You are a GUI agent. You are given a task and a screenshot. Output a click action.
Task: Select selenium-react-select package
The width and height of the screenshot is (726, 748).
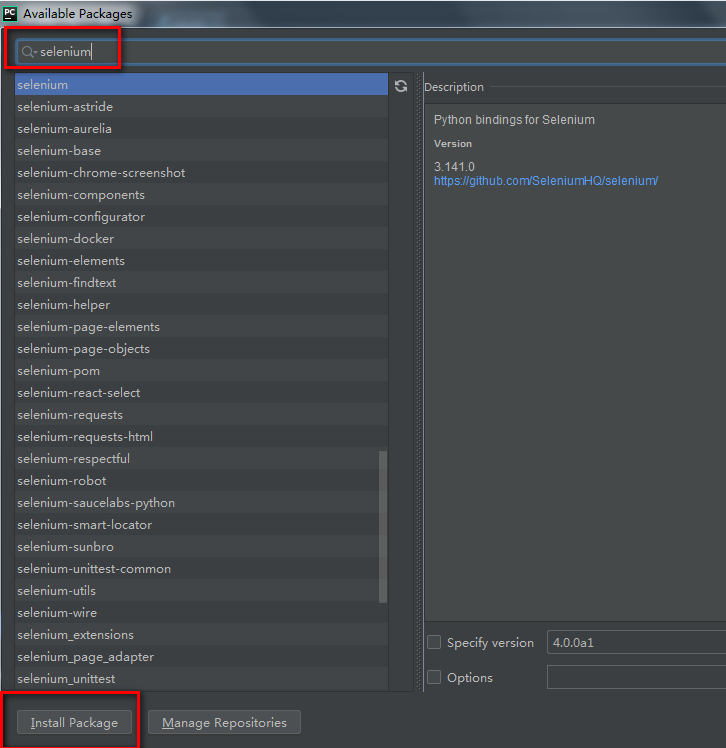(201, 392)
